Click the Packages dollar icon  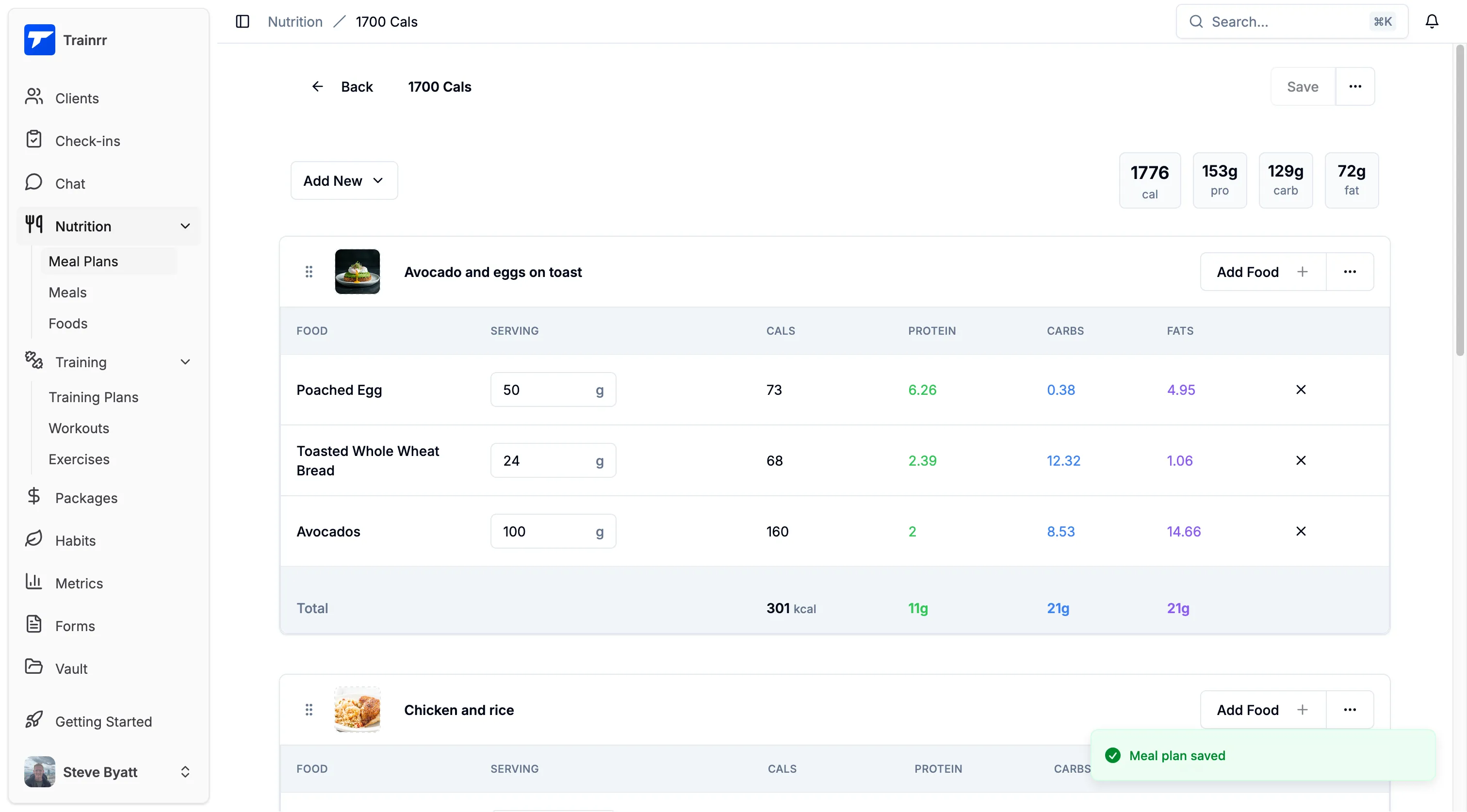coord(33,497)
